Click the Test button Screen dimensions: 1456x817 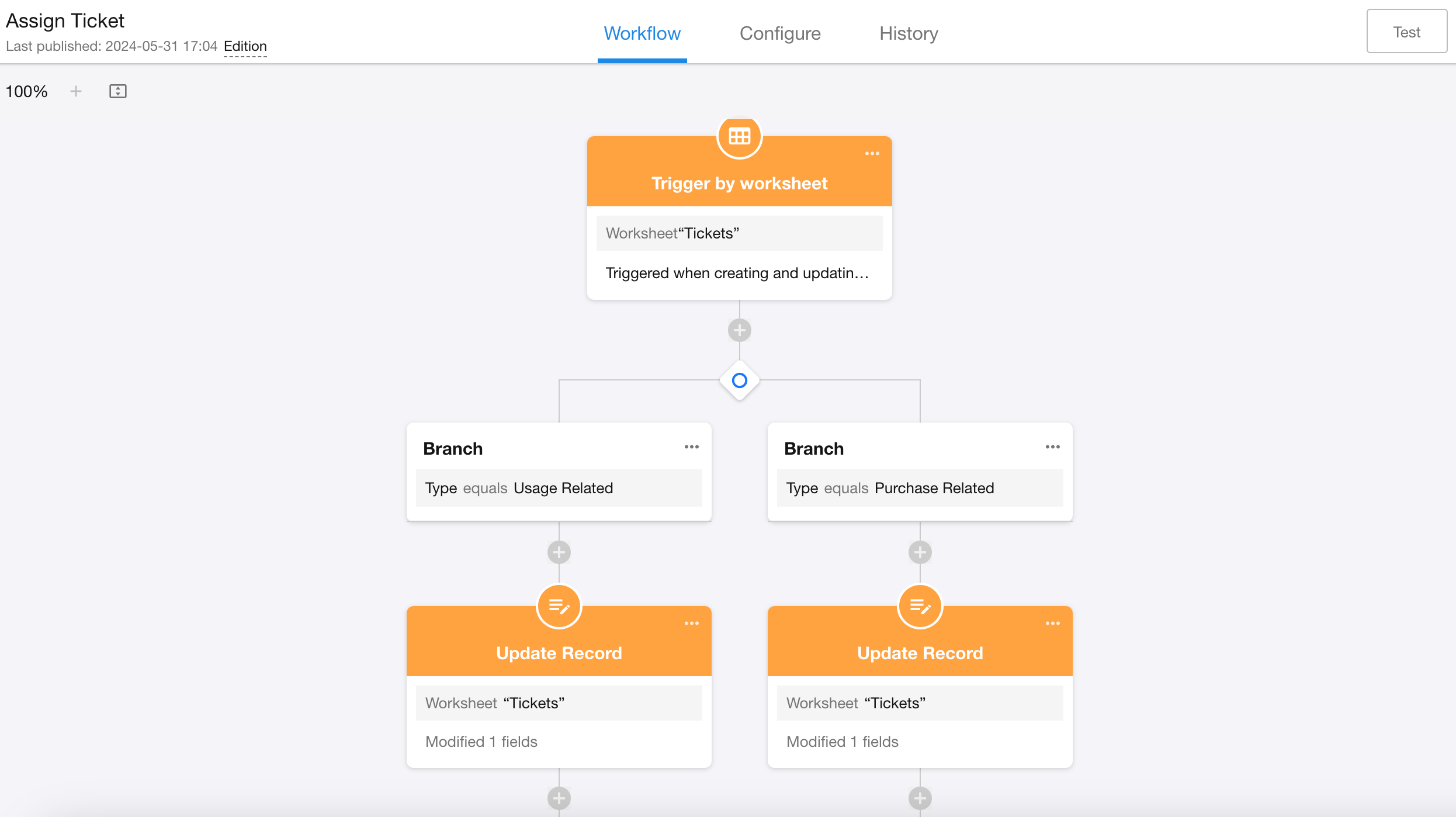coord(1406,32)
